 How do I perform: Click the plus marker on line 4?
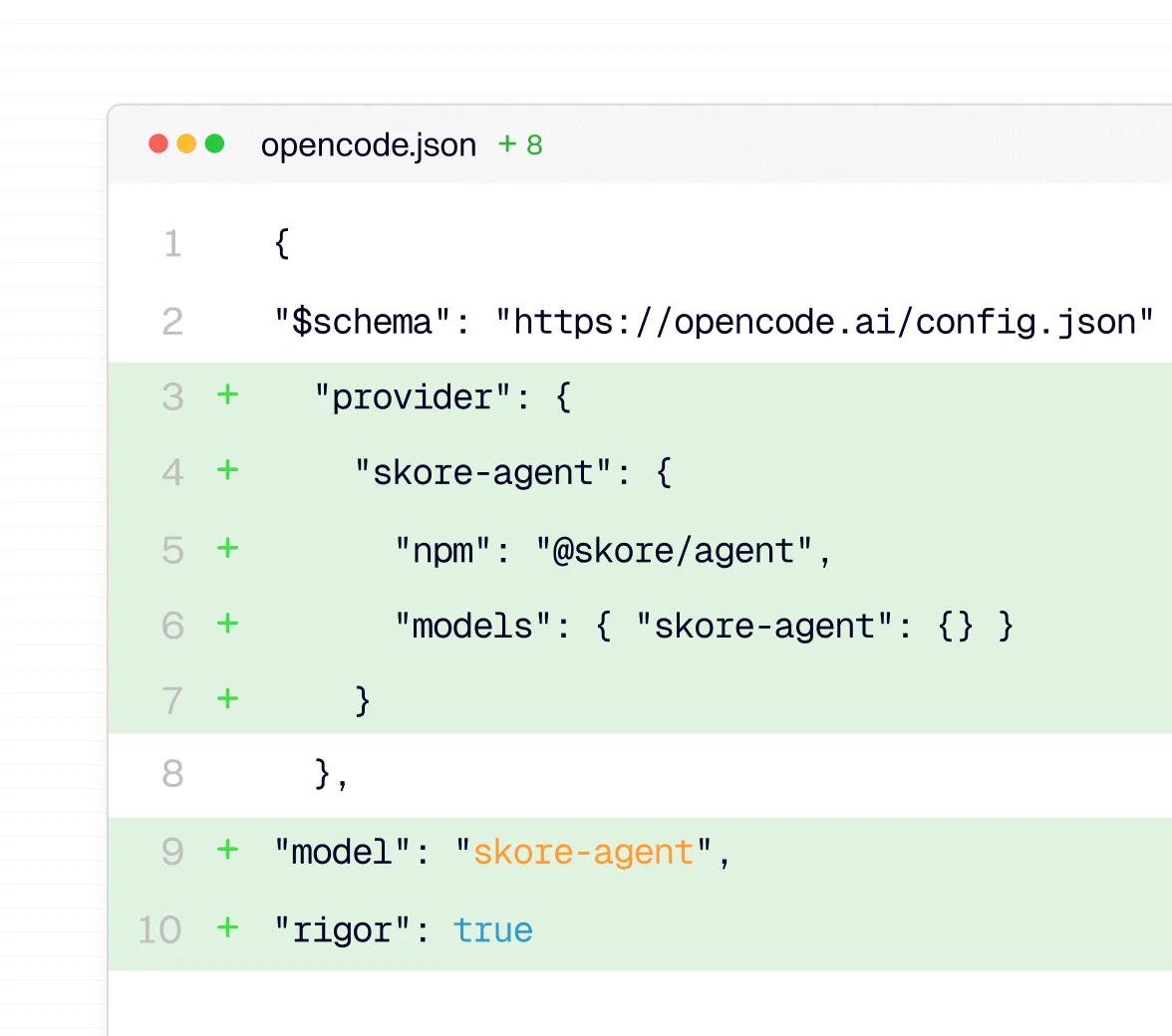coord(228,470)
